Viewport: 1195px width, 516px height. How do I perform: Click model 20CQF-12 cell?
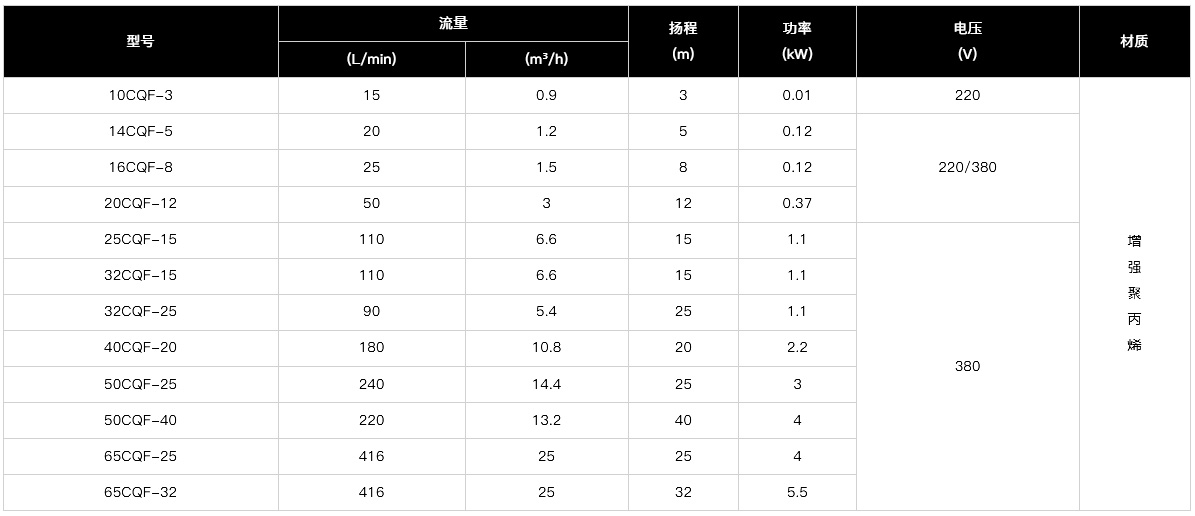140,204
